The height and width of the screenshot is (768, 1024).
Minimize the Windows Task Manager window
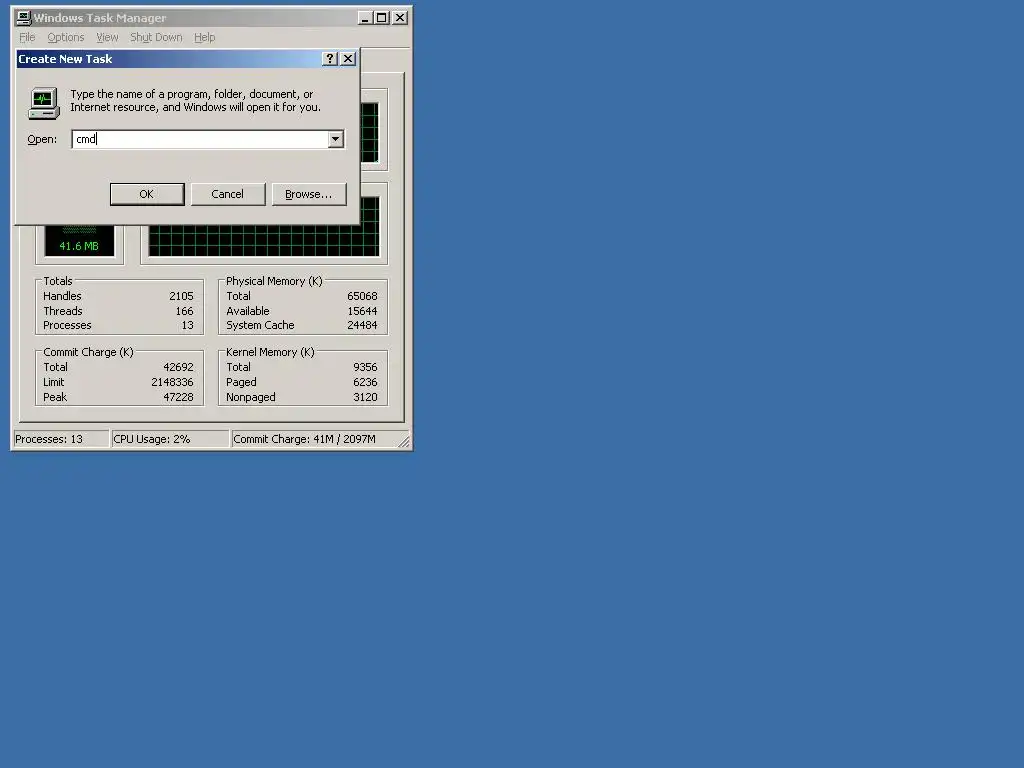point(365,18)
